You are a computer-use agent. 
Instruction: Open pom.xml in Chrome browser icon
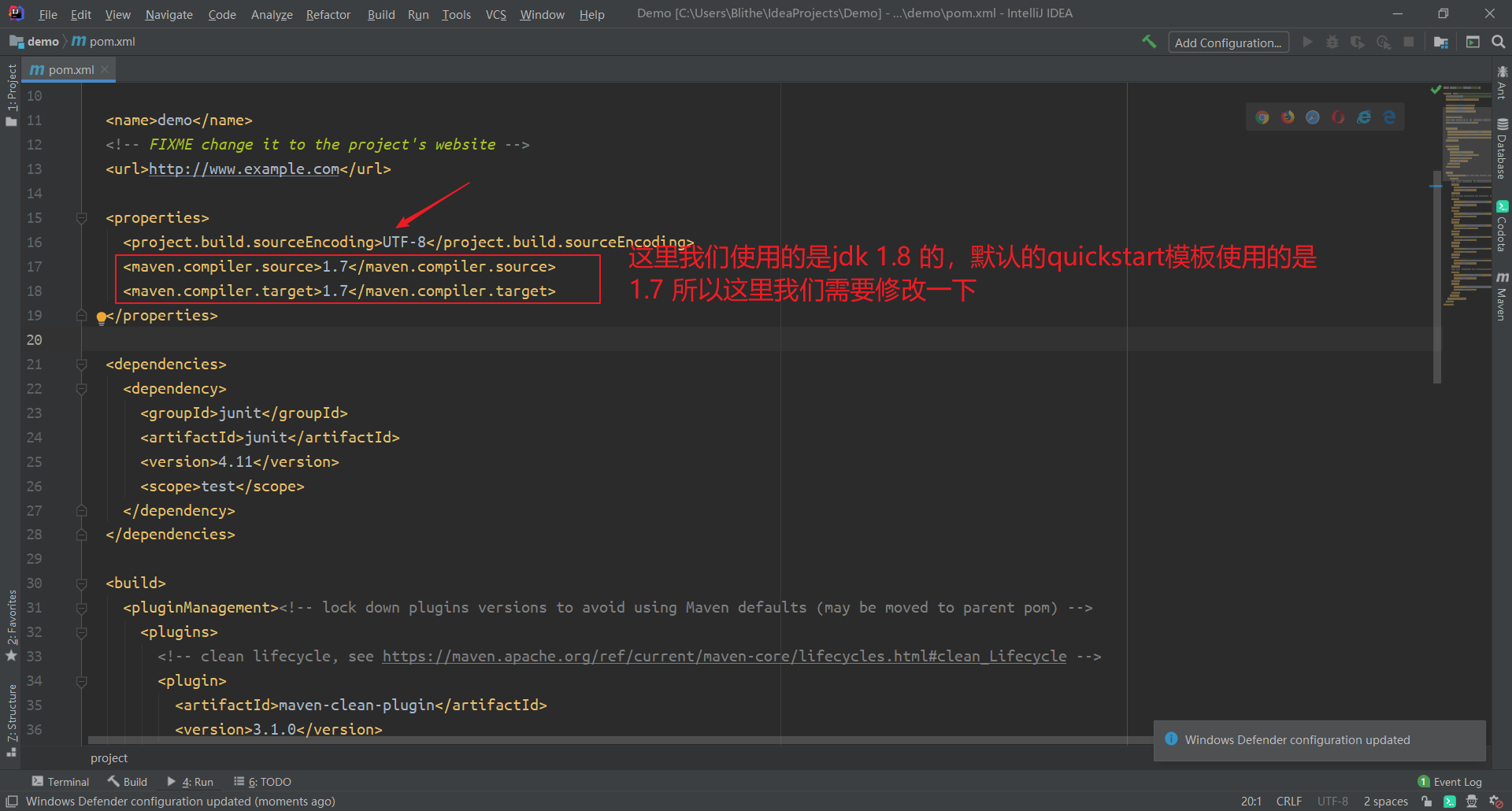[1262, 117]
